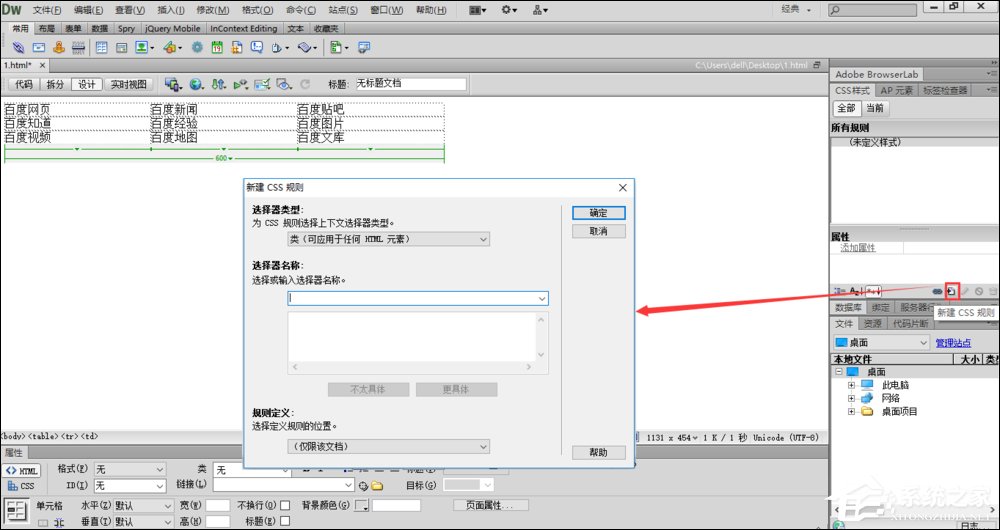Click the 管理站点 link

[x=953, y=343]
